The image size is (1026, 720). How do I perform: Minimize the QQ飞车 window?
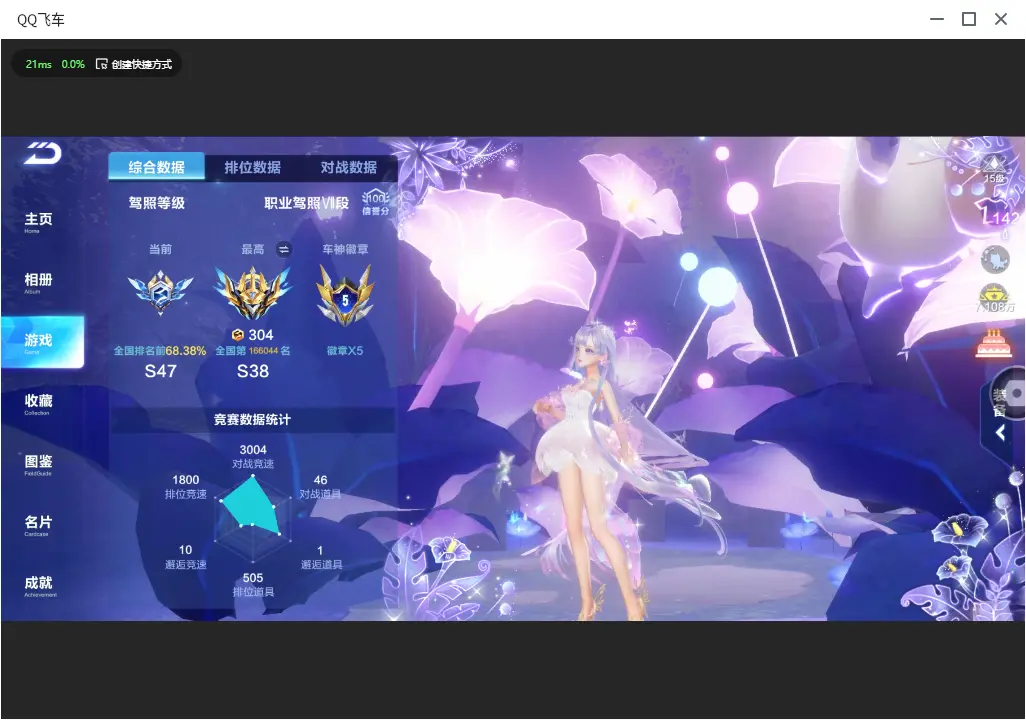[x=937, y=19]
